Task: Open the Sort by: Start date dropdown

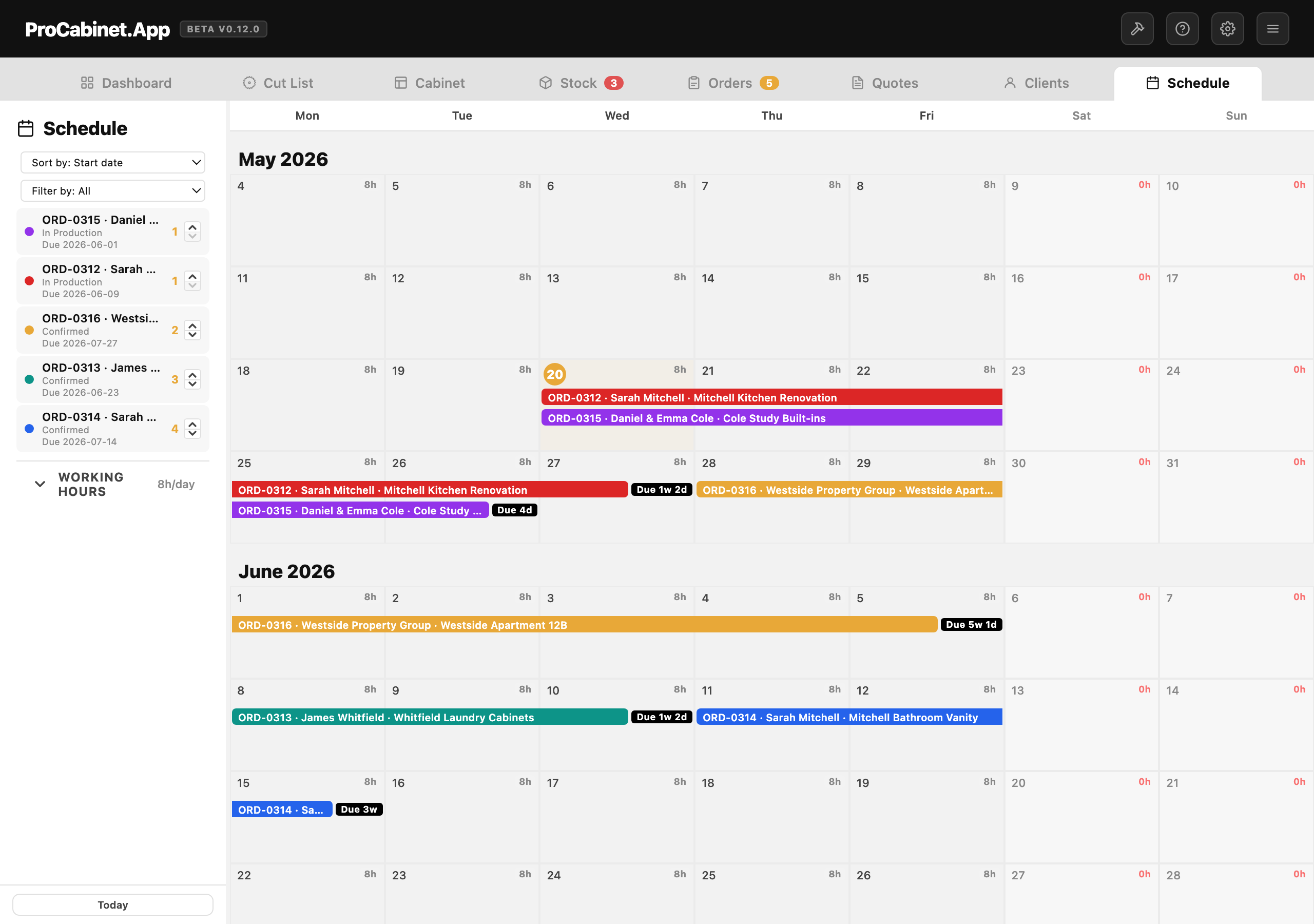Action: [x=113, y=163]
